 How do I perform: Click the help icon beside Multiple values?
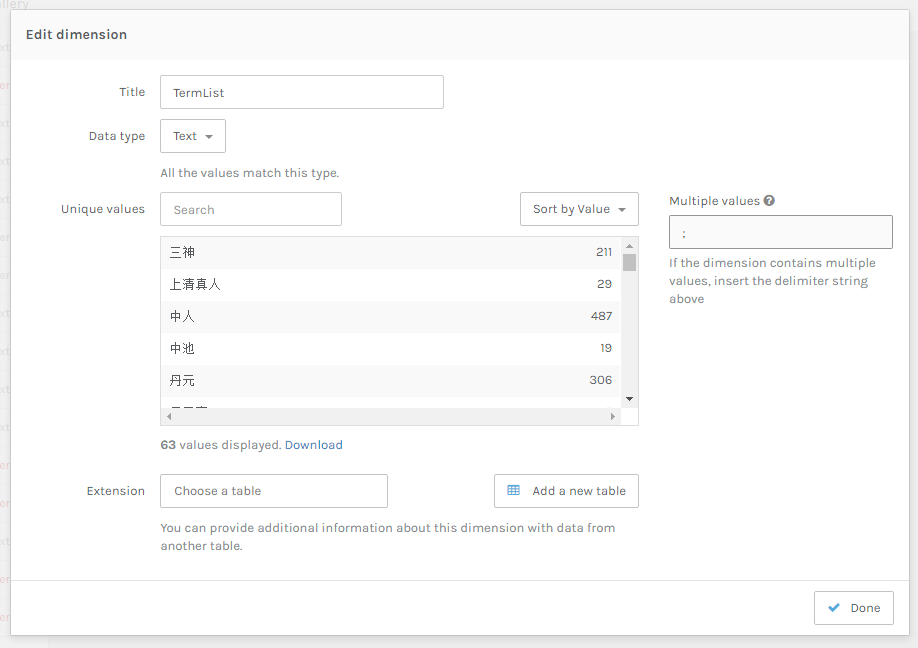click(x=769, y=200)
